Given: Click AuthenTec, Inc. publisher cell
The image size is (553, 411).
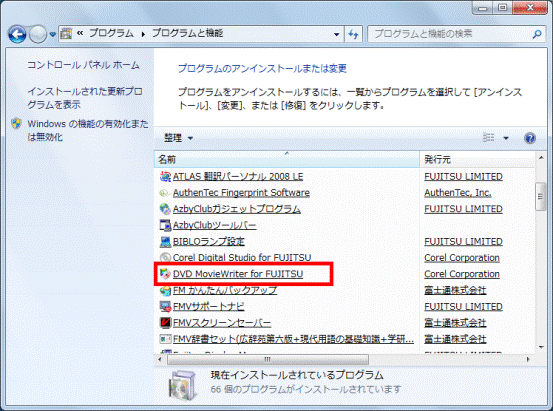Looking at the screenshot, I should click(x=458, y=193).
